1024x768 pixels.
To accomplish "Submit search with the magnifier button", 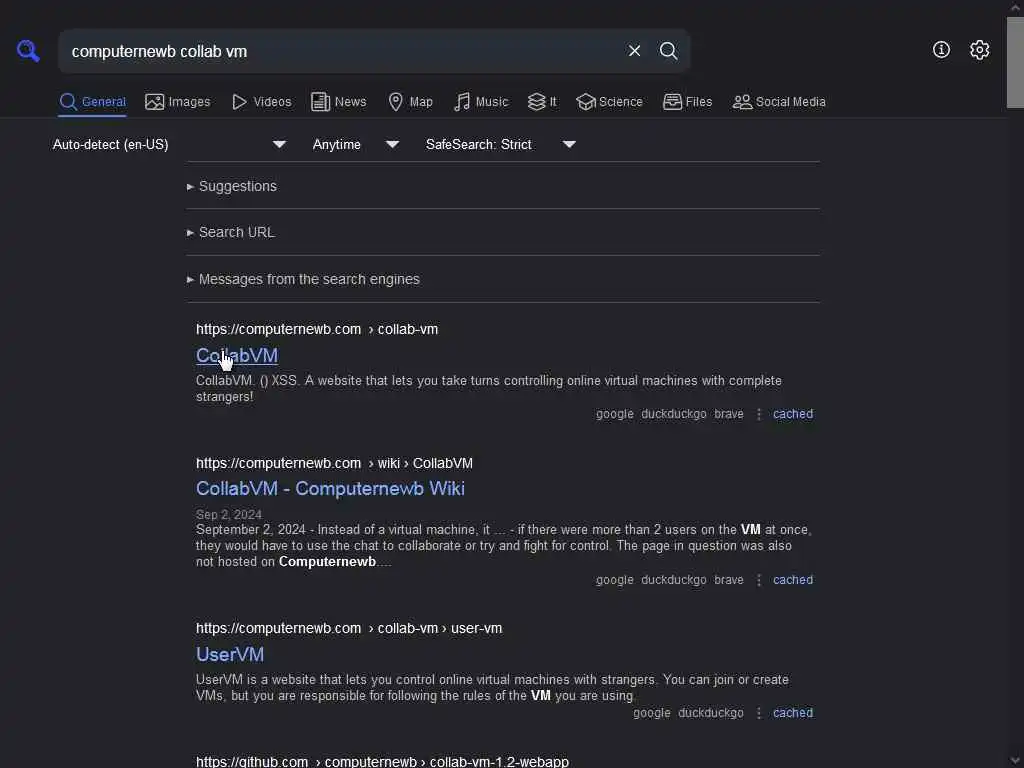I will tap(668, 51).
